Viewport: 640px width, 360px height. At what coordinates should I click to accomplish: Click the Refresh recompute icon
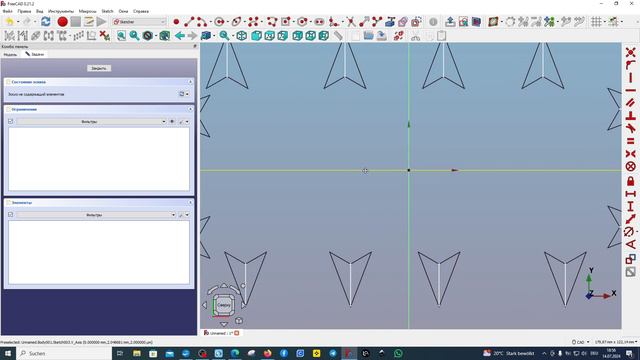click(45, 22)
